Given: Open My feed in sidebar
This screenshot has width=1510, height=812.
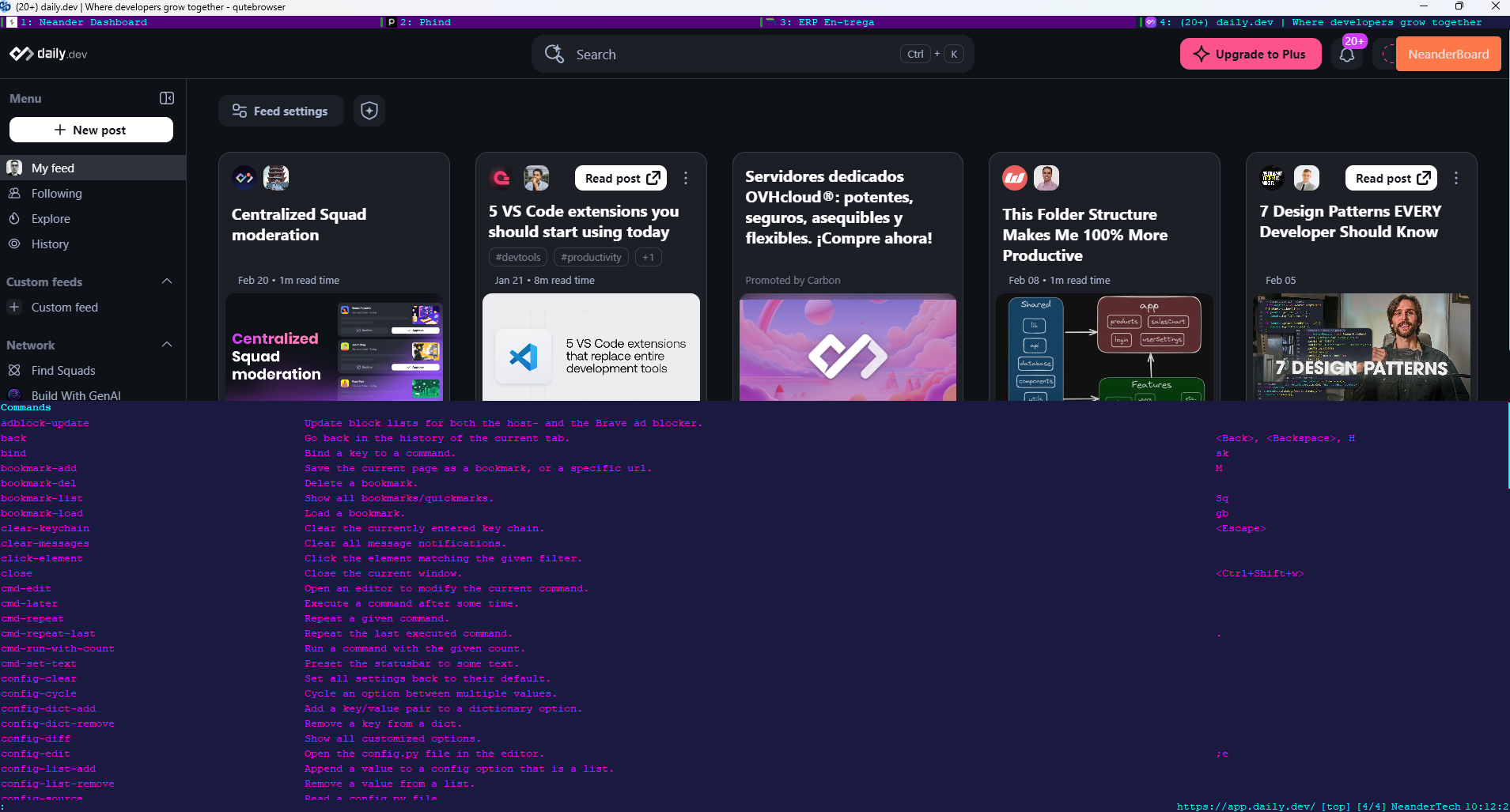Looking at the screenshot, I should click(x=93, y=168).
